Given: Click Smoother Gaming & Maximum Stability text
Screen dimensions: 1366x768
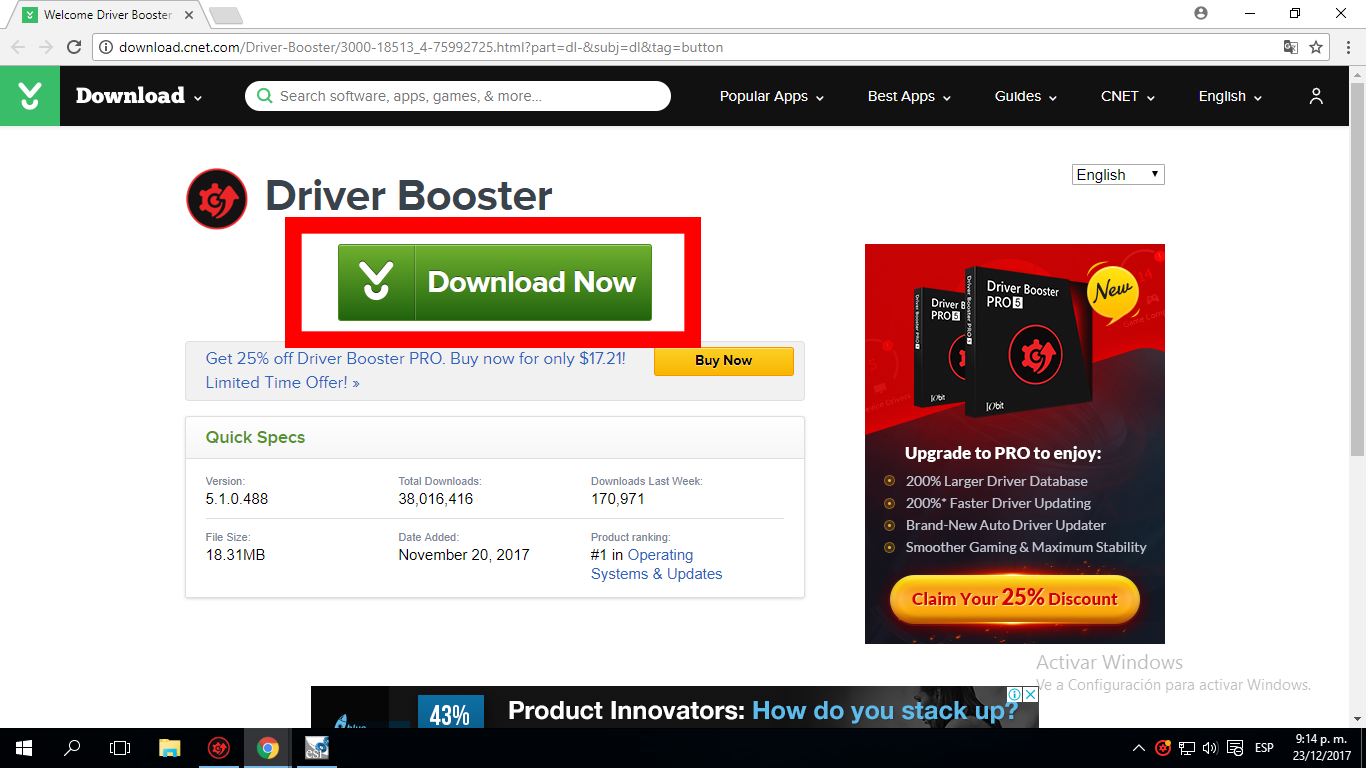Looking at the screenshot, I should 1026,547.
